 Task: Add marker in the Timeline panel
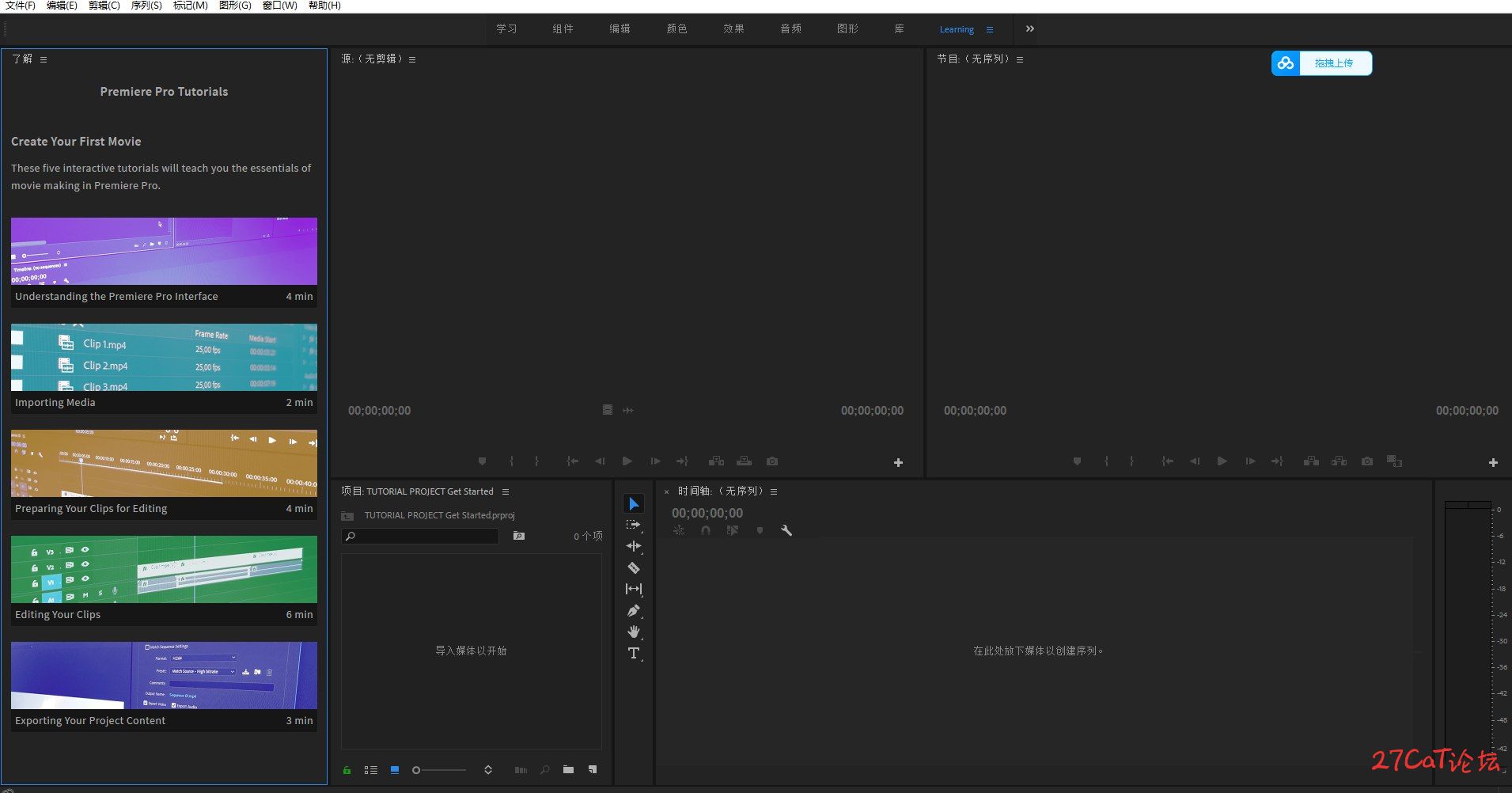[x=760, y=531]
